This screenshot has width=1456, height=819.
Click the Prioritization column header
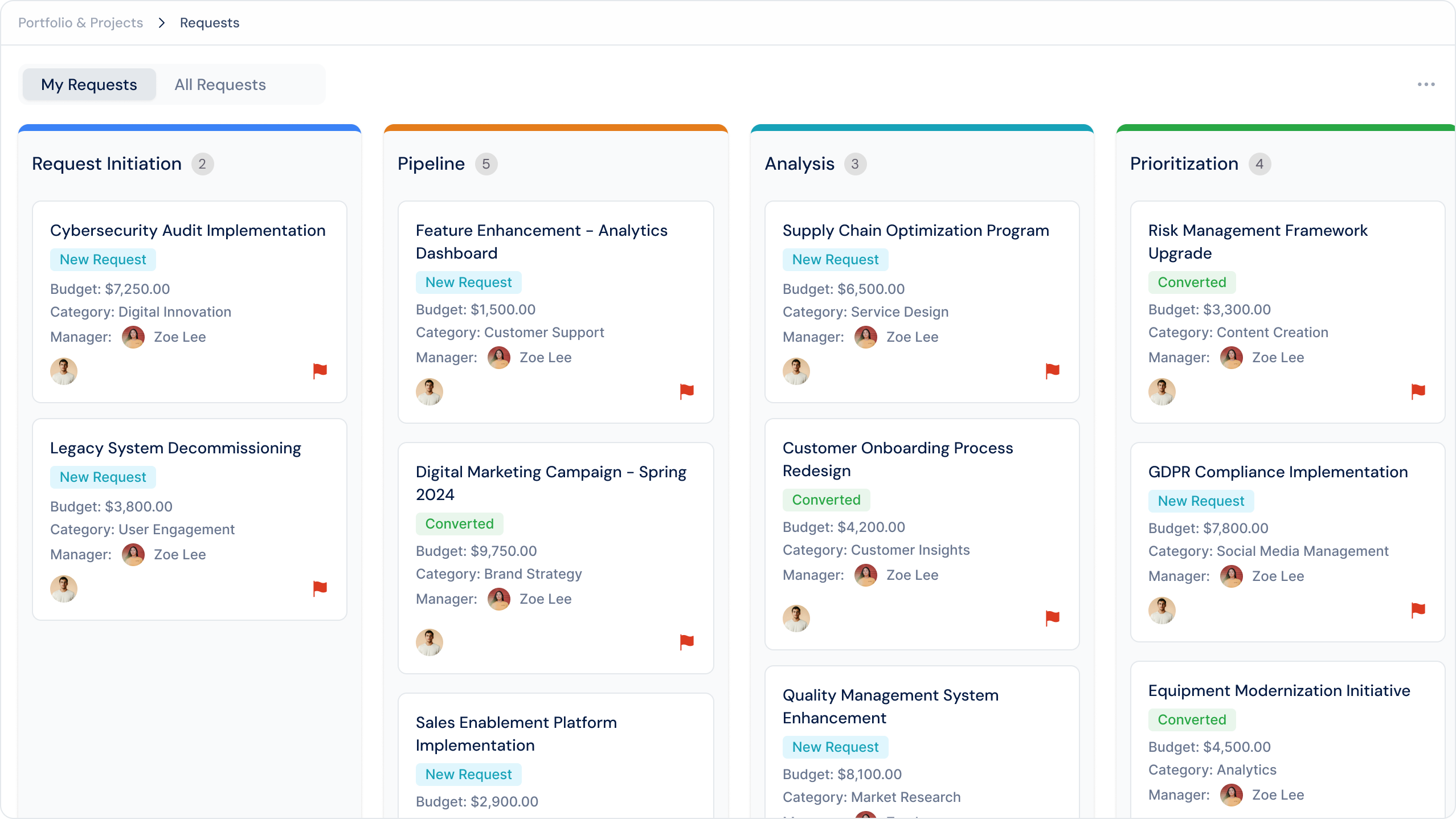1184,163
